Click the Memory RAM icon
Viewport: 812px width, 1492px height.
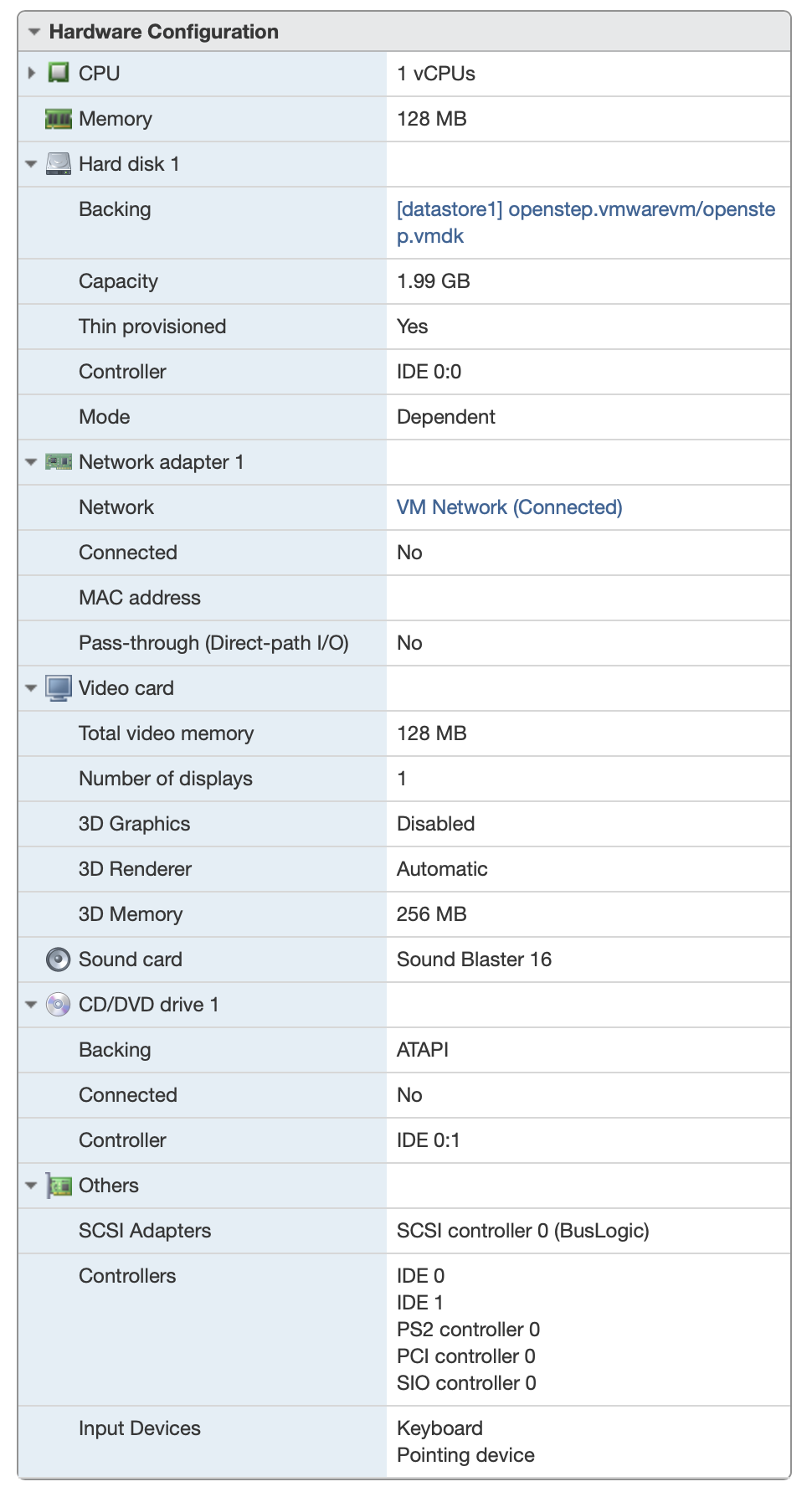pos(58,119)
